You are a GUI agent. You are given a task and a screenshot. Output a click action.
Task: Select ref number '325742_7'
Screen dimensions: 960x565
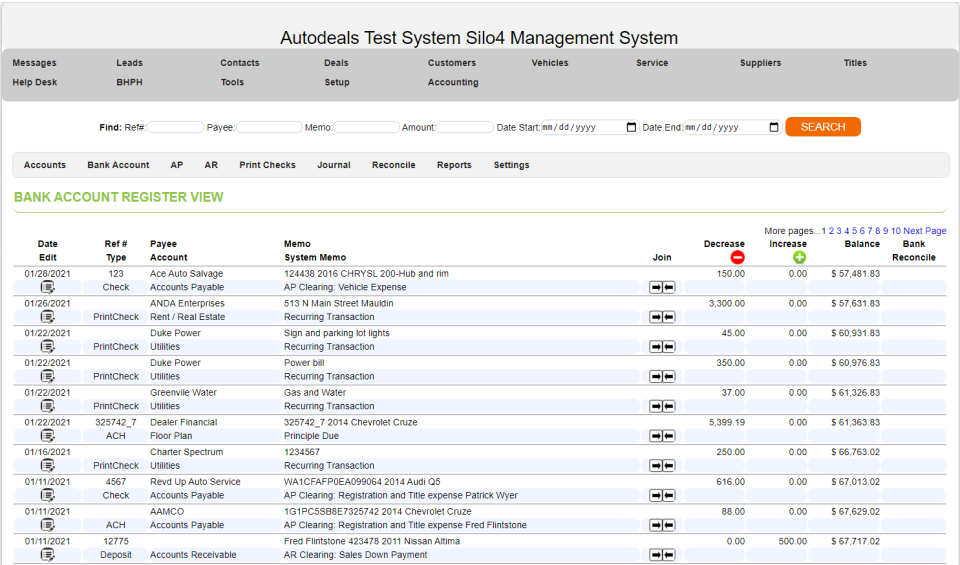[x=116, y=422]
